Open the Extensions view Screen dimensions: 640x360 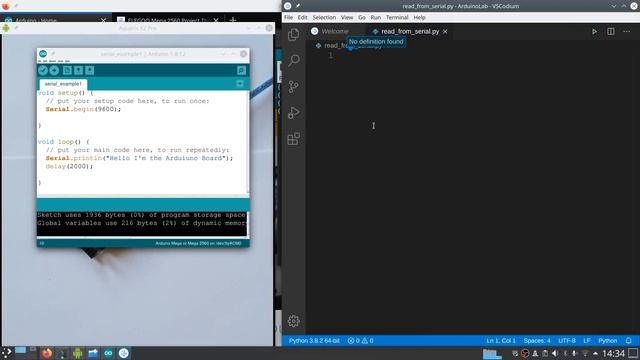pyautogui.click(x=293, y=139)
